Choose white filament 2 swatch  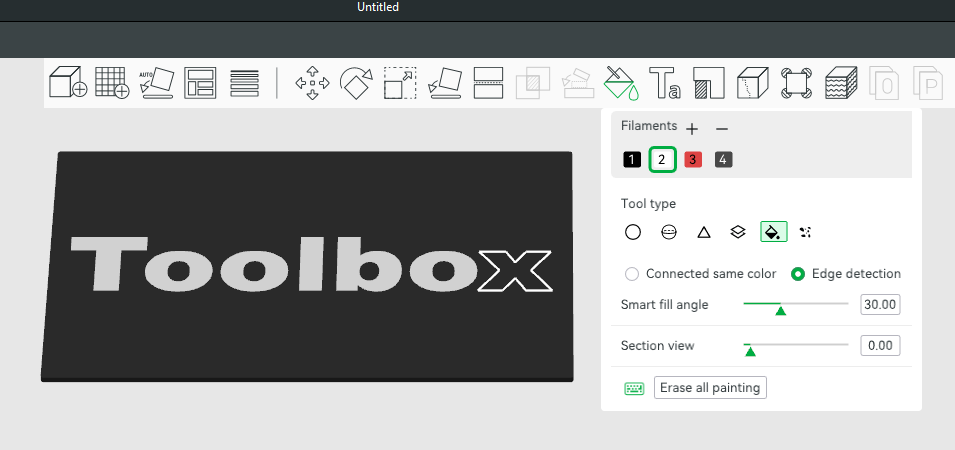[x=662, y=160]
